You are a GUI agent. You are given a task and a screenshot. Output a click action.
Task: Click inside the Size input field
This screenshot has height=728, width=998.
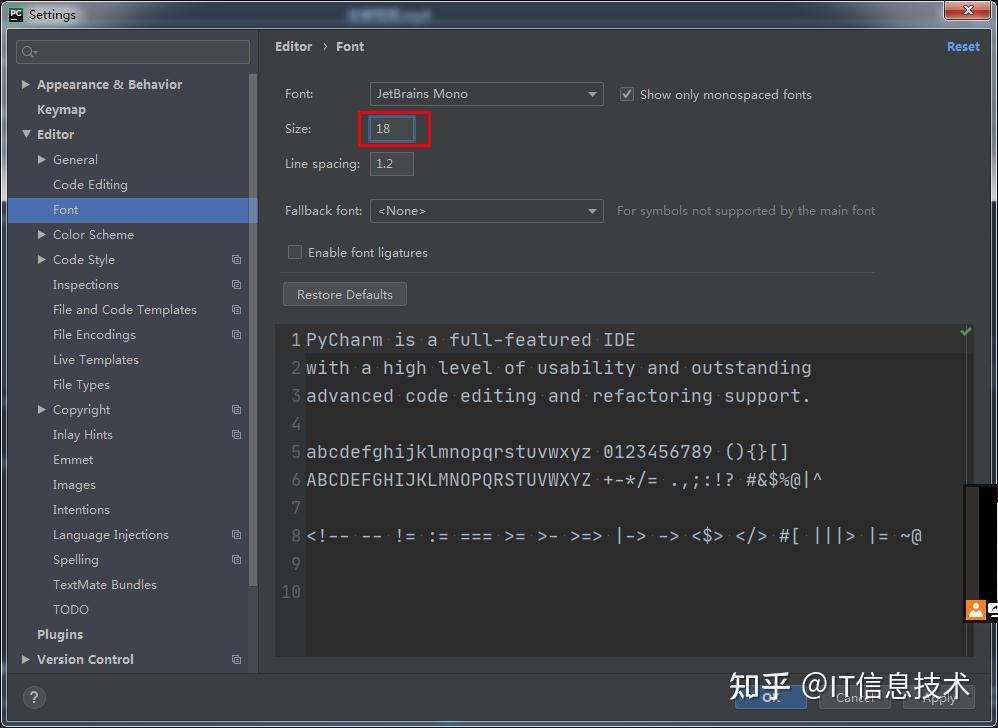tap(393, 128)
